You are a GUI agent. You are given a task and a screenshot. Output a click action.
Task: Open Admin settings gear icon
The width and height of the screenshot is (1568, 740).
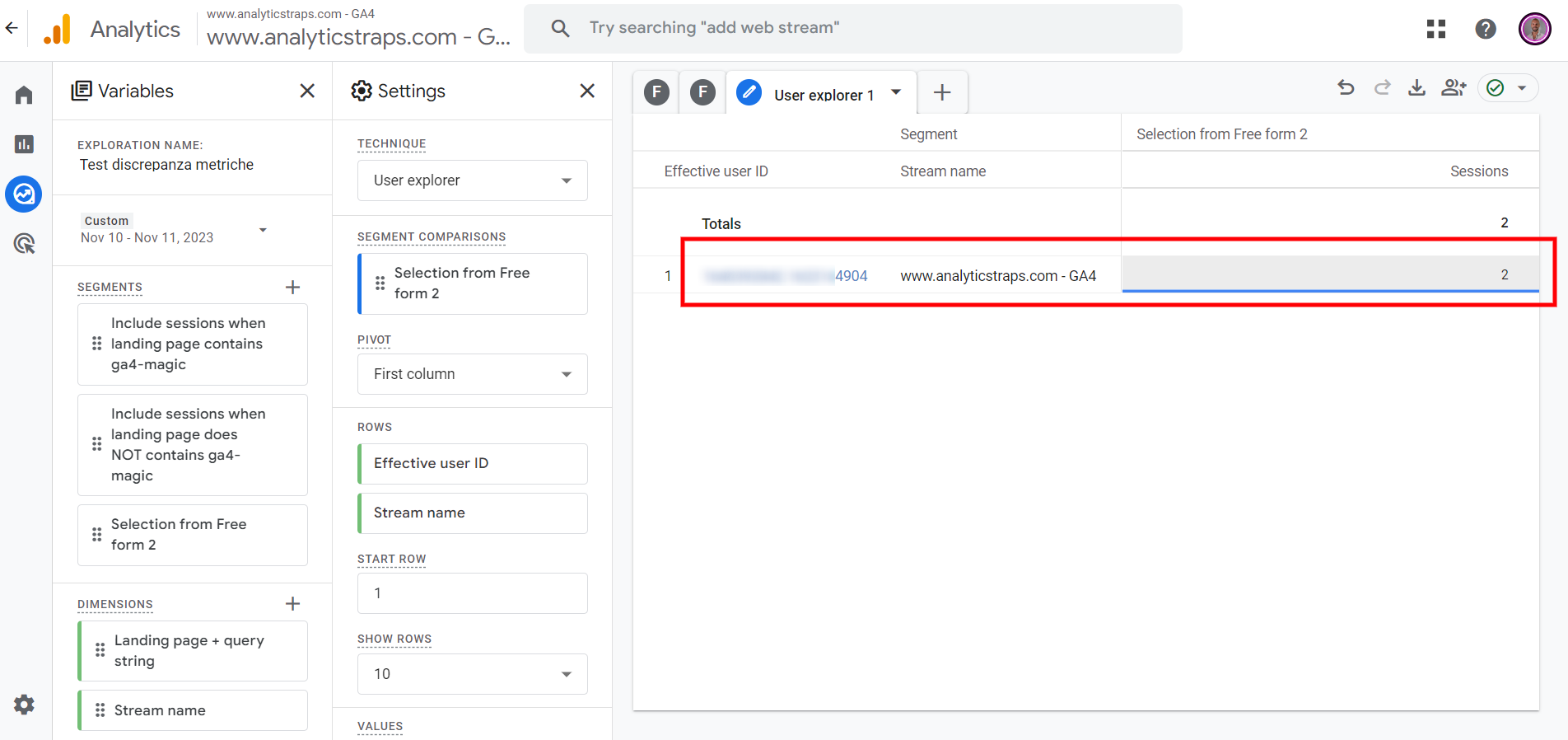[24, 705]
